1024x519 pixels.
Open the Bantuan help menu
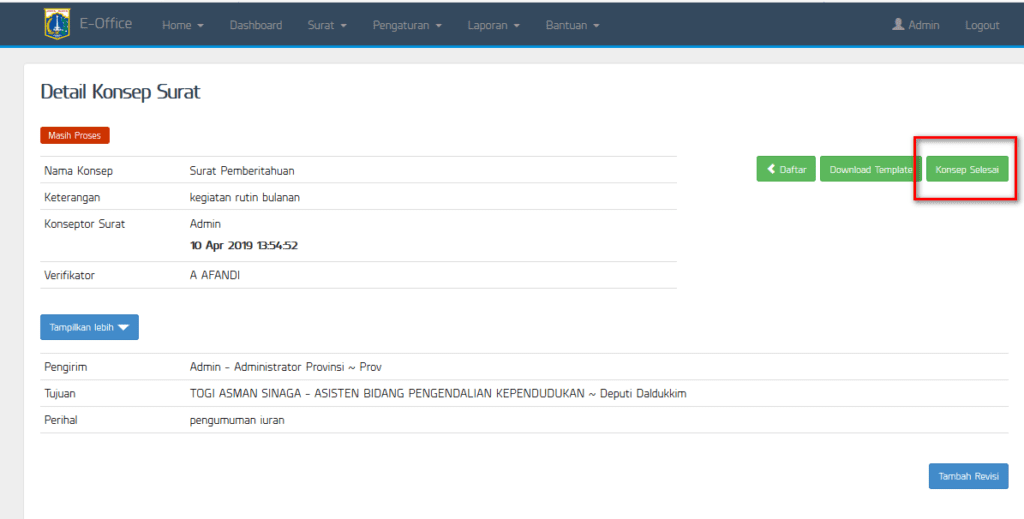pos(572,25)
